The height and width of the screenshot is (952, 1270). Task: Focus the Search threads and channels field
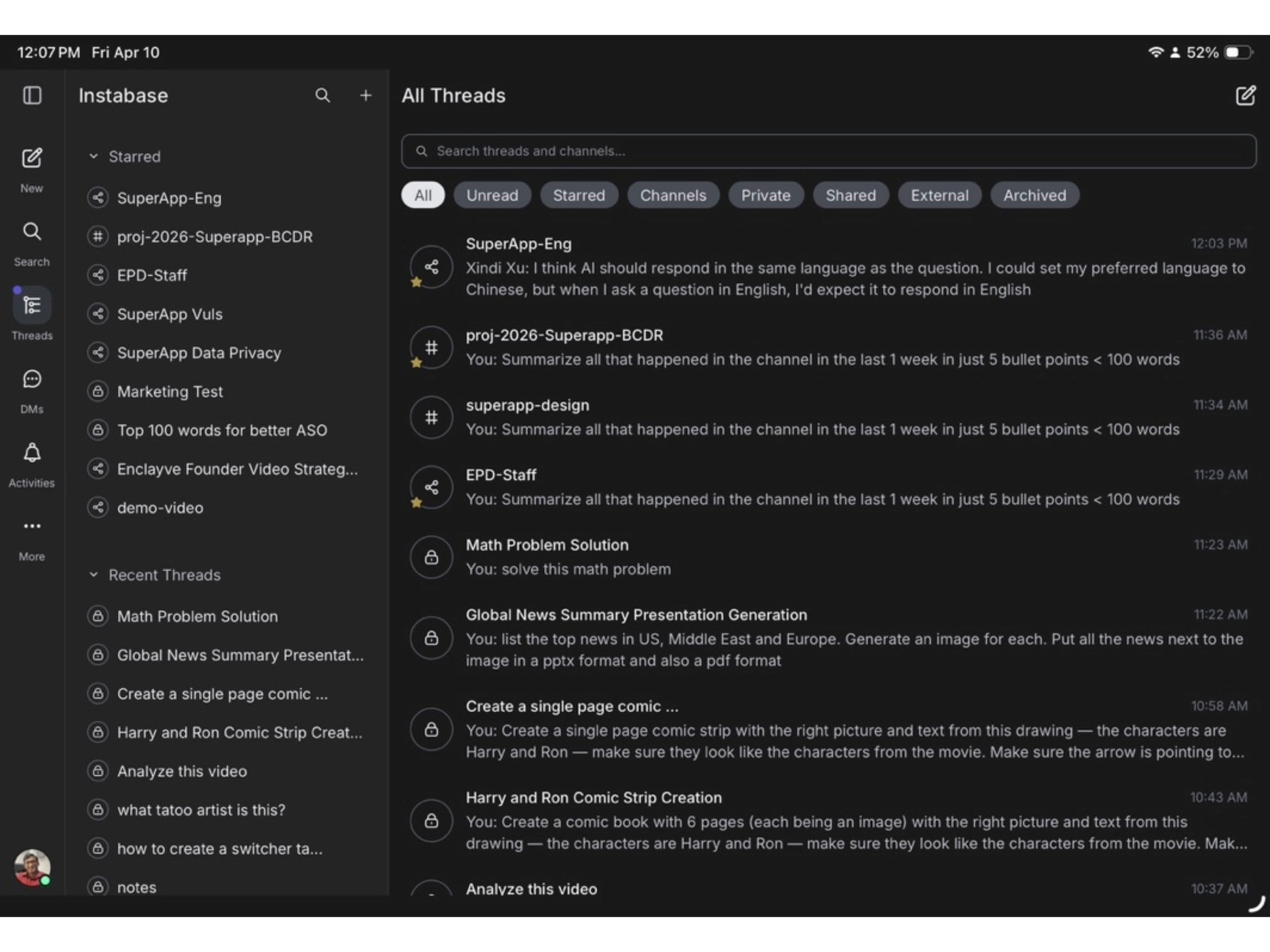pos(828,151)
